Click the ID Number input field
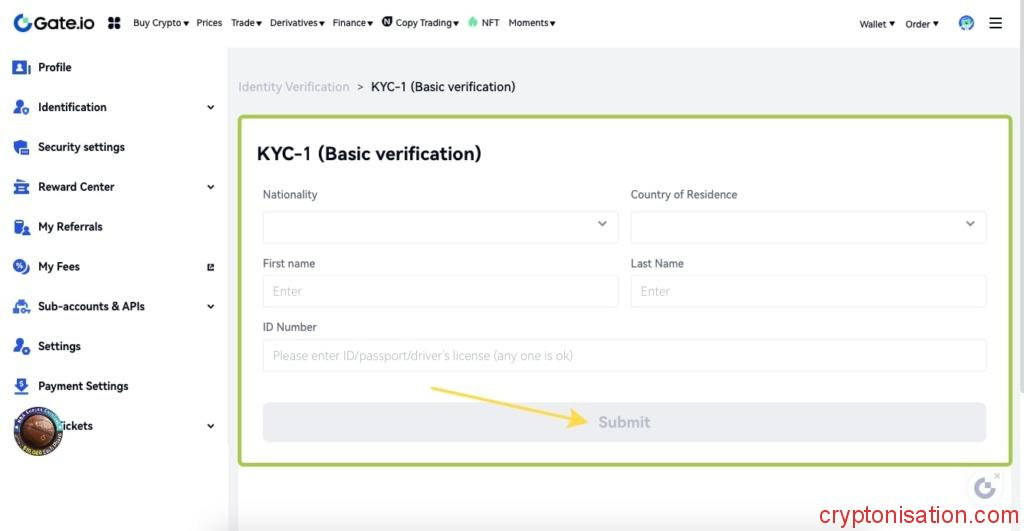This screenshot has height=531, width=1024. (x=624, y=355)
